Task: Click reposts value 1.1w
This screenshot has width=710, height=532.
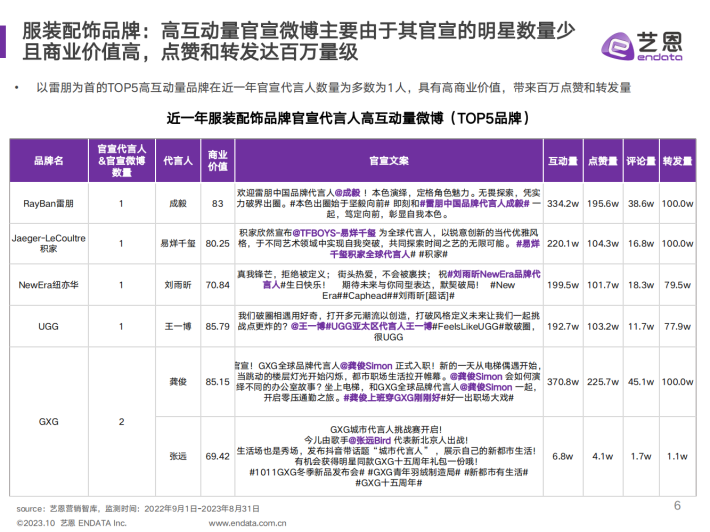Action: pyautogui.click(x=677, y=456)
